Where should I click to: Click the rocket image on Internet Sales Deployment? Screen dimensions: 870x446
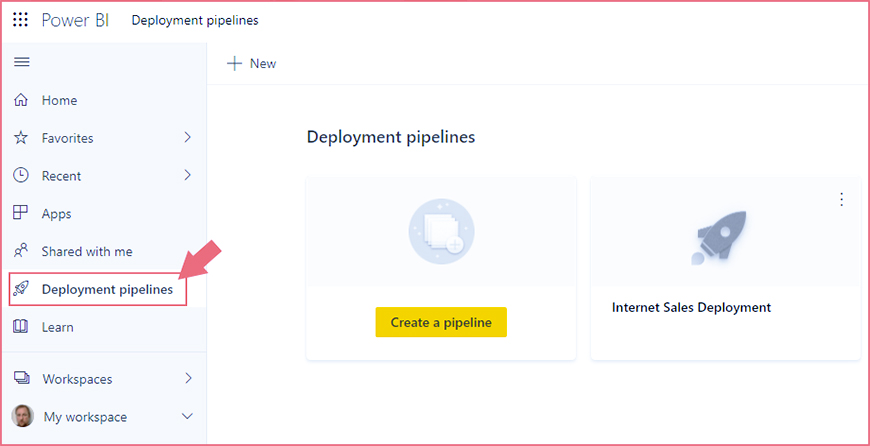[x=720, y=237]
